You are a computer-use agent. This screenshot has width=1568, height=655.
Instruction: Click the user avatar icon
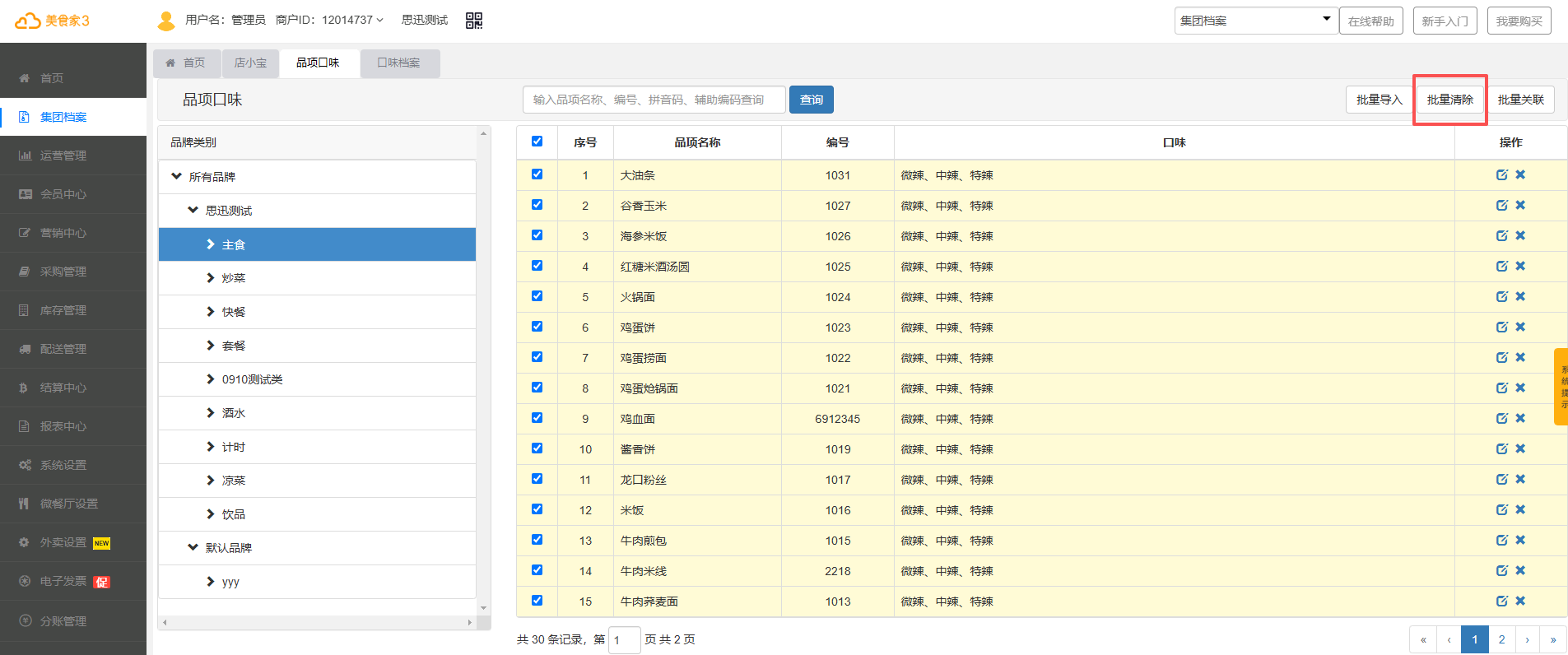166,21
